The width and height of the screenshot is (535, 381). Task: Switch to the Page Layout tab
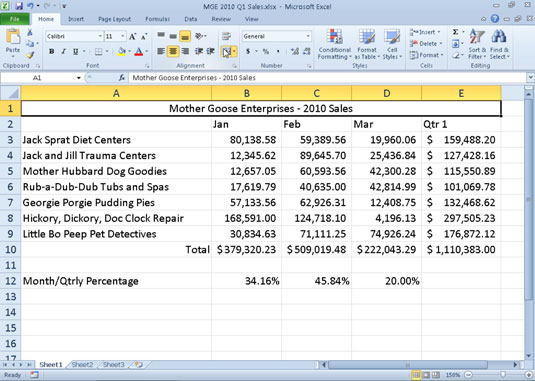pos(114,19)
